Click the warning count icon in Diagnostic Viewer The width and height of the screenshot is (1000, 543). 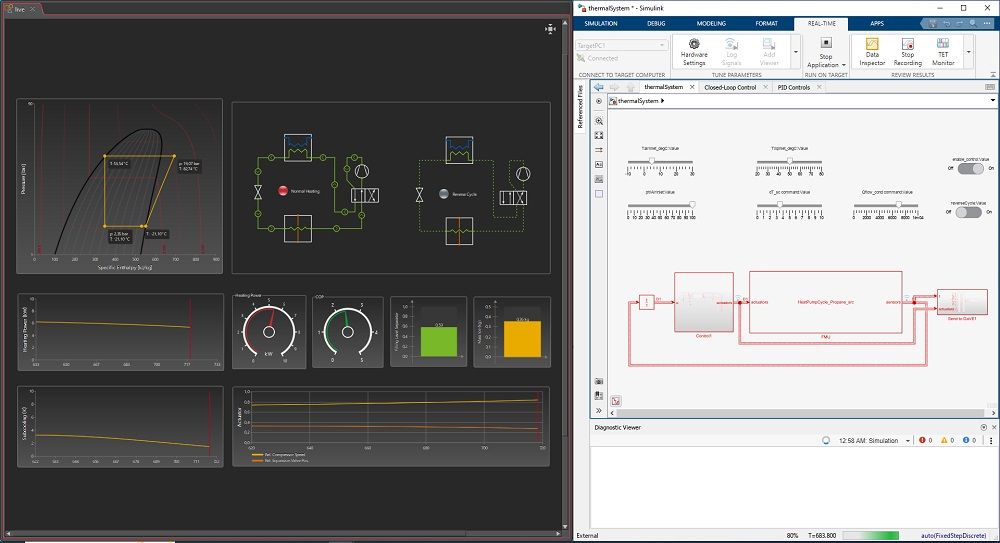tap(945, 440)
